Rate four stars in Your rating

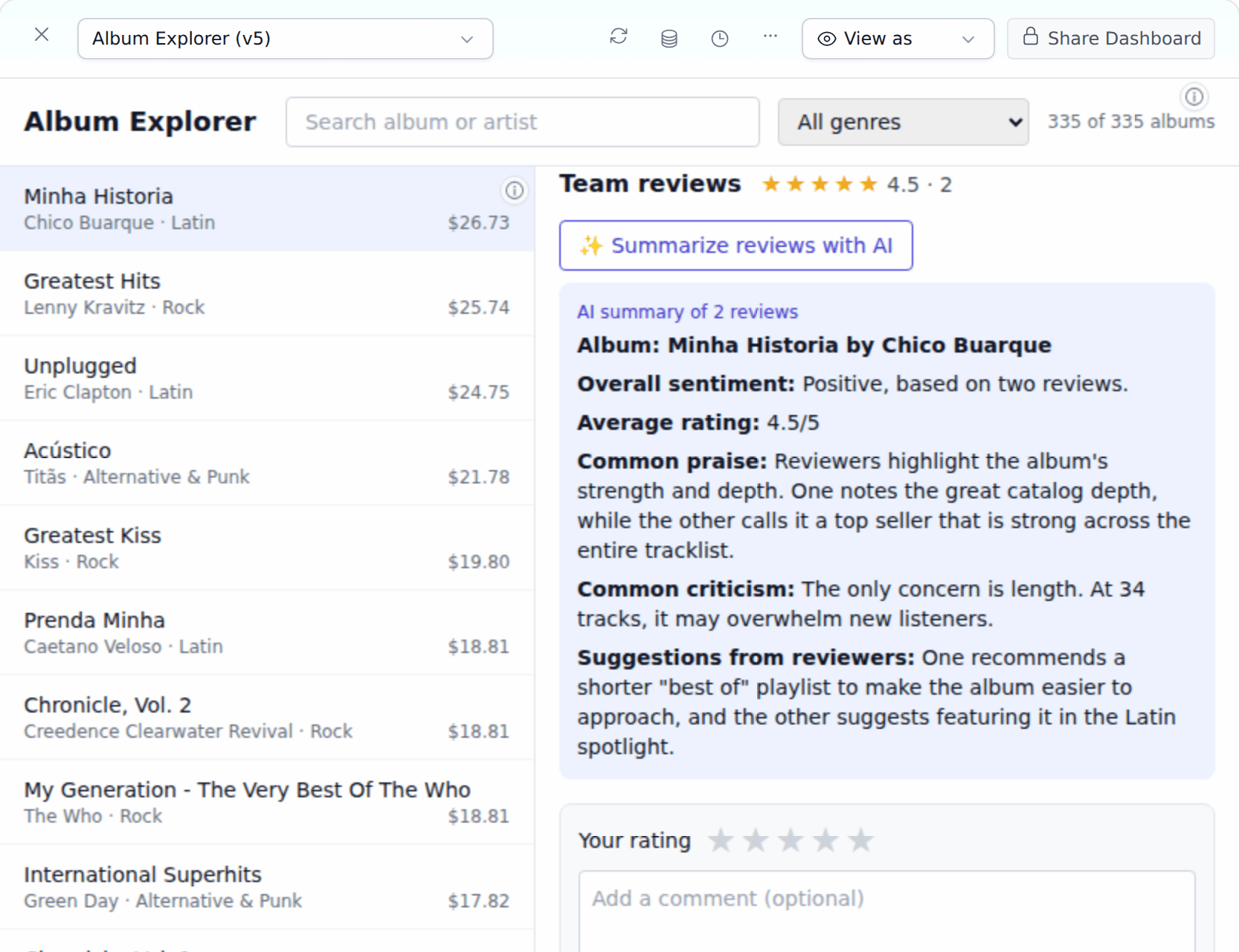coord(826,840)
